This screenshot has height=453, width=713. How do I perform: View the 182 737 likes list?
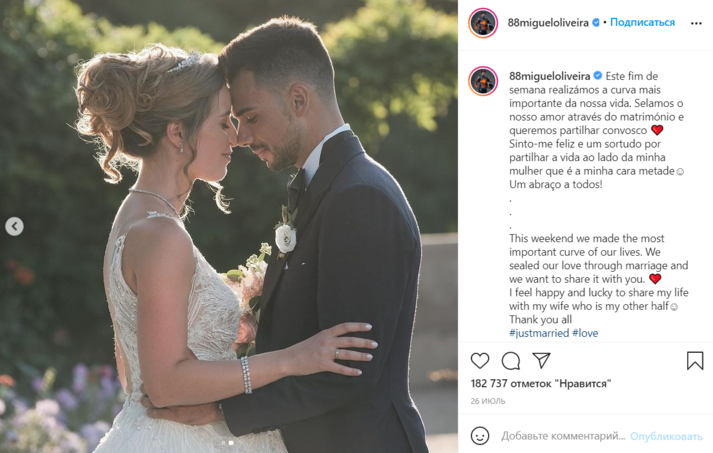tap(541, 383)
